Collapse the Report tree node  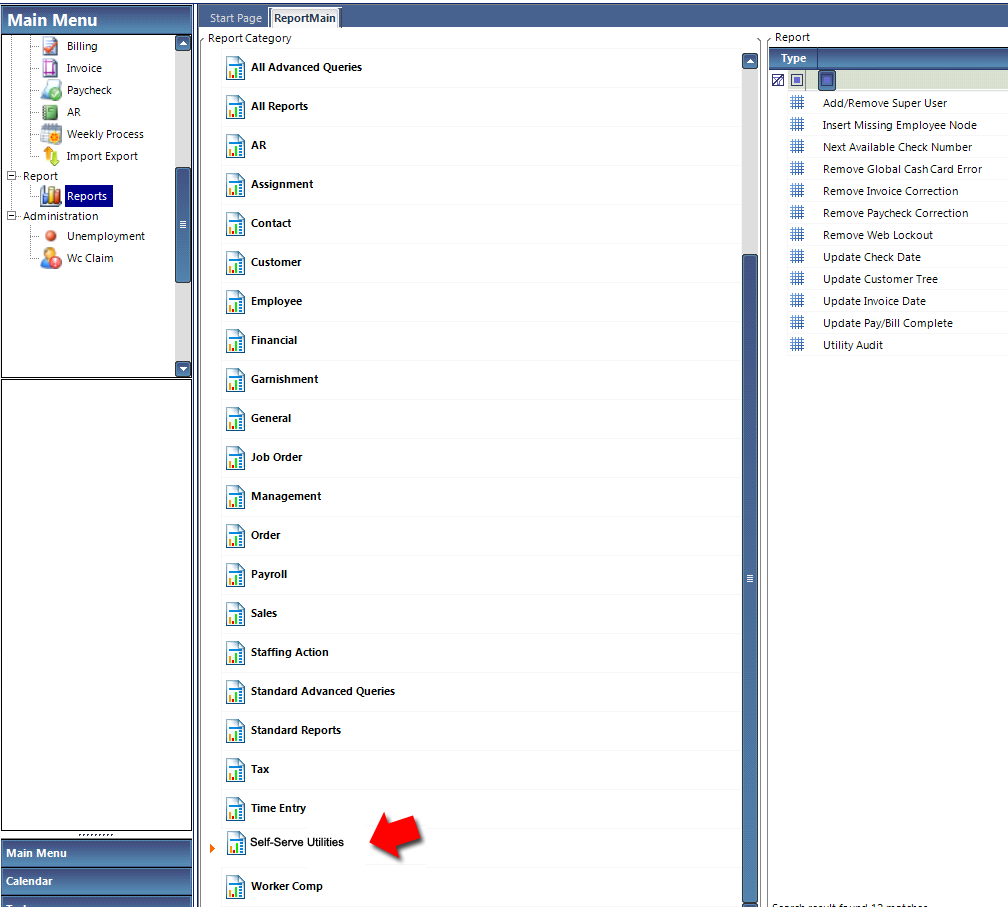click(x=12, y=176)
